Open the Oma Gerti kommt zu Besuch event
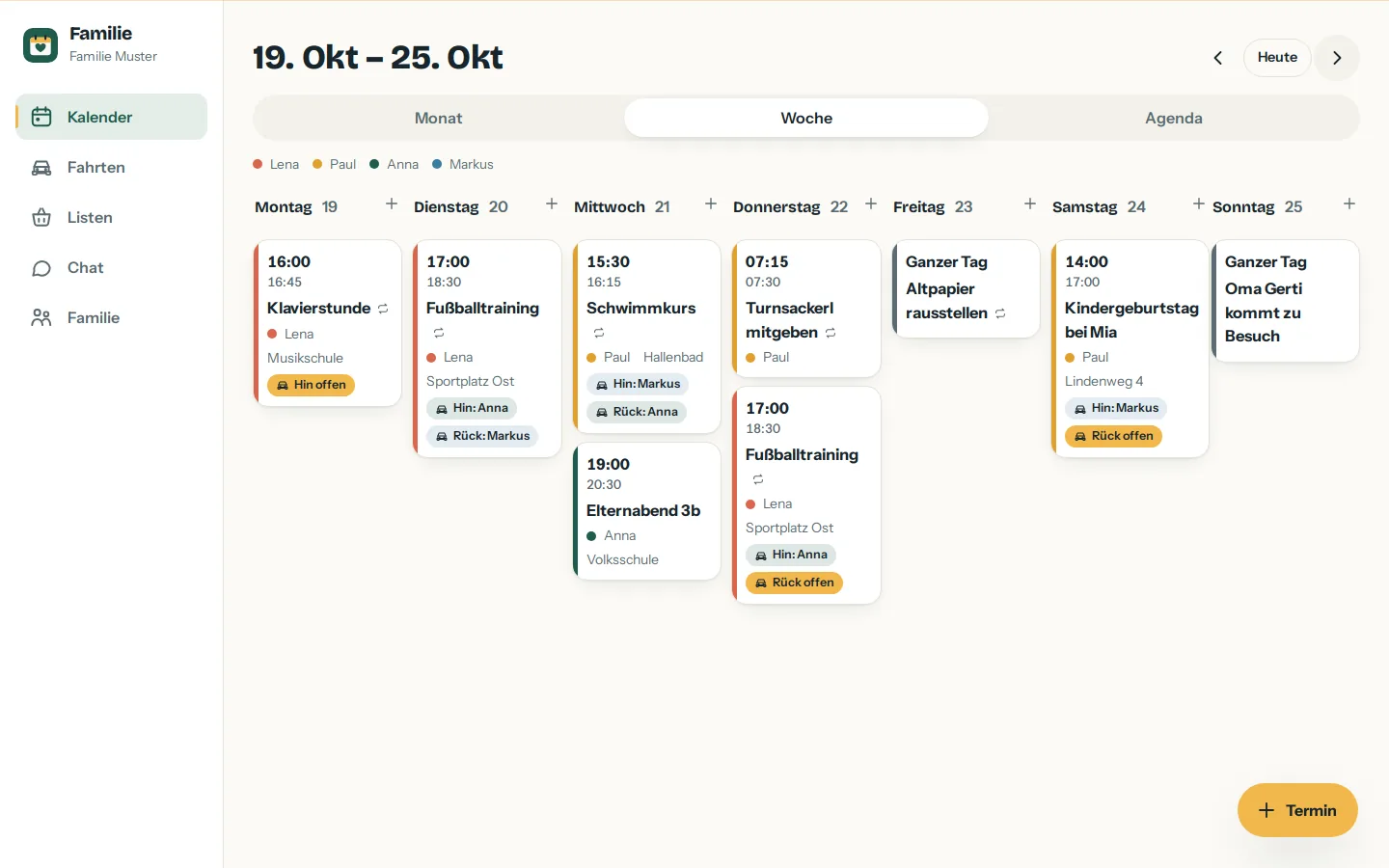 pyautogui.click(x=1286, y=301)
